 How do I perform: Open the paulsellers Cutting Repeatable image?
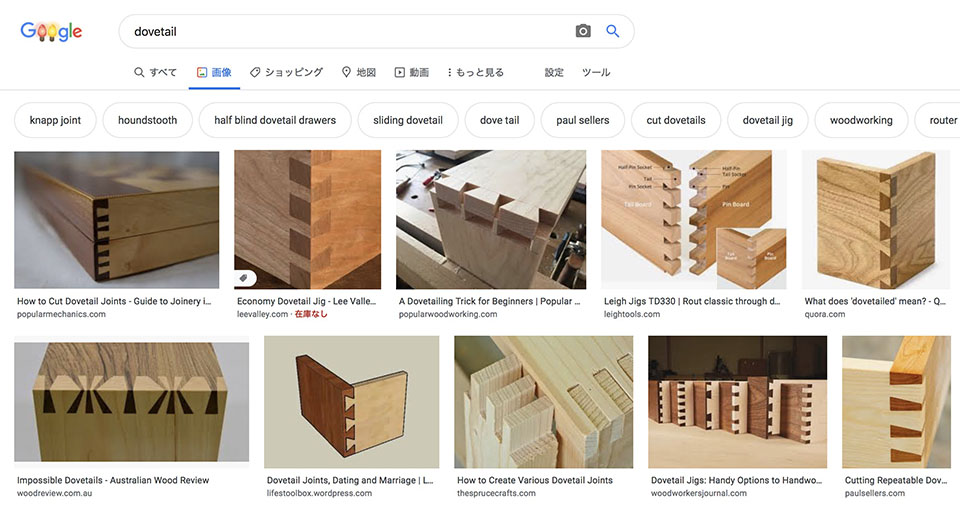pos(896,402)
